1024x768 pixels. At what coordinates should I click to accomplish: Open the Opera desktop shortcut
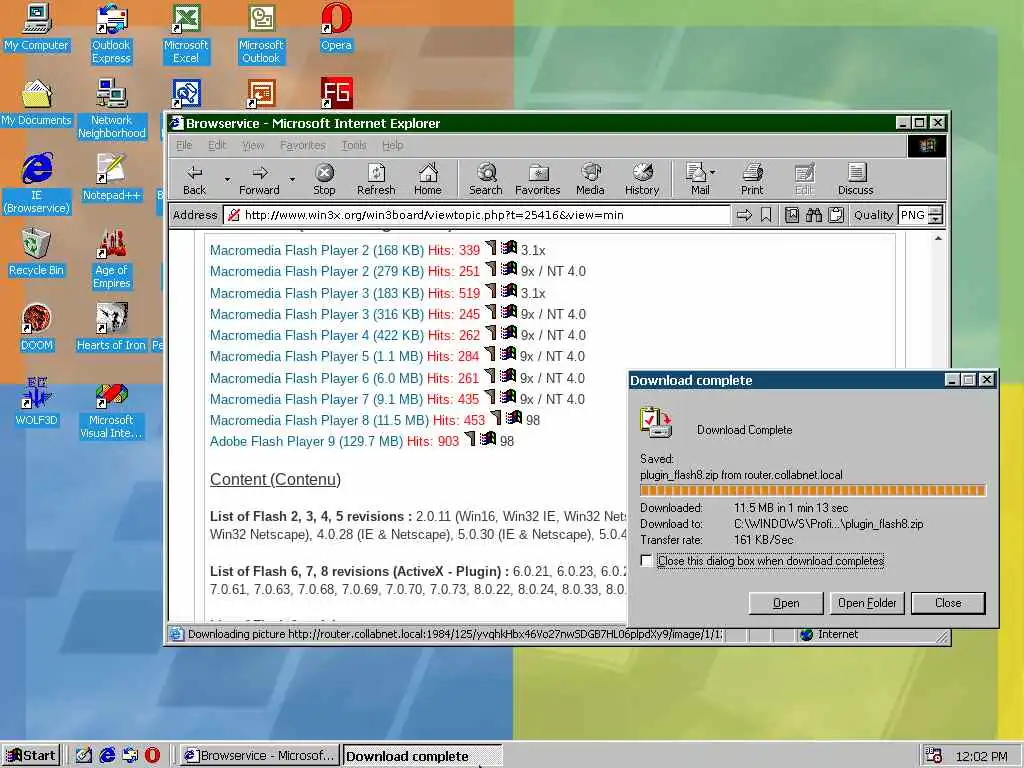click(336, 27)
